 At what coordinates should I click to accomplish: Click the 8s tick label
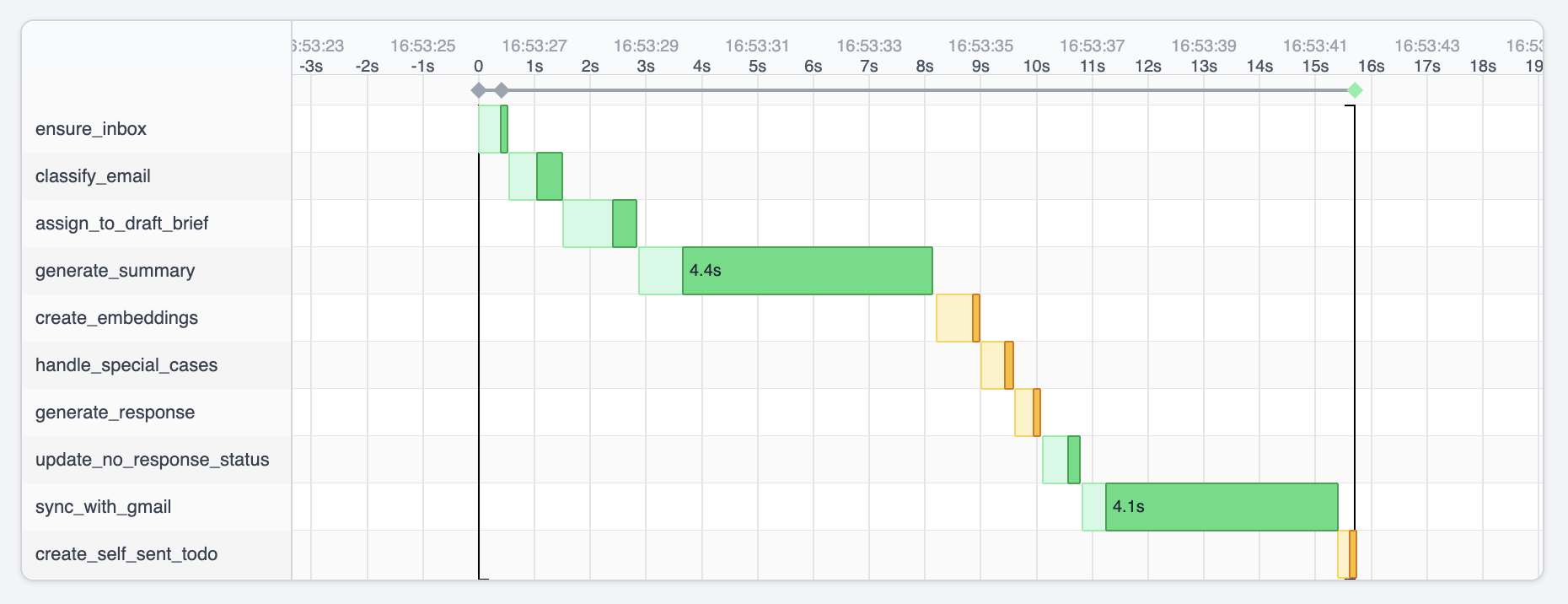coord(925,66)
